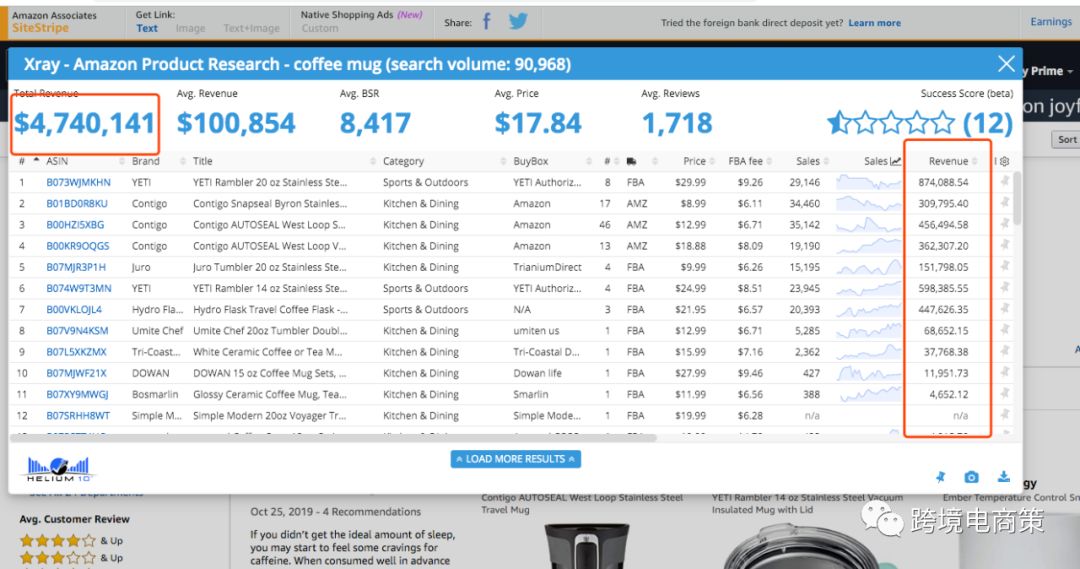The height and width of the screenshot is (569, 1080).
Task: Close the Xray product research popup
Action: (x=1006, y=64)
